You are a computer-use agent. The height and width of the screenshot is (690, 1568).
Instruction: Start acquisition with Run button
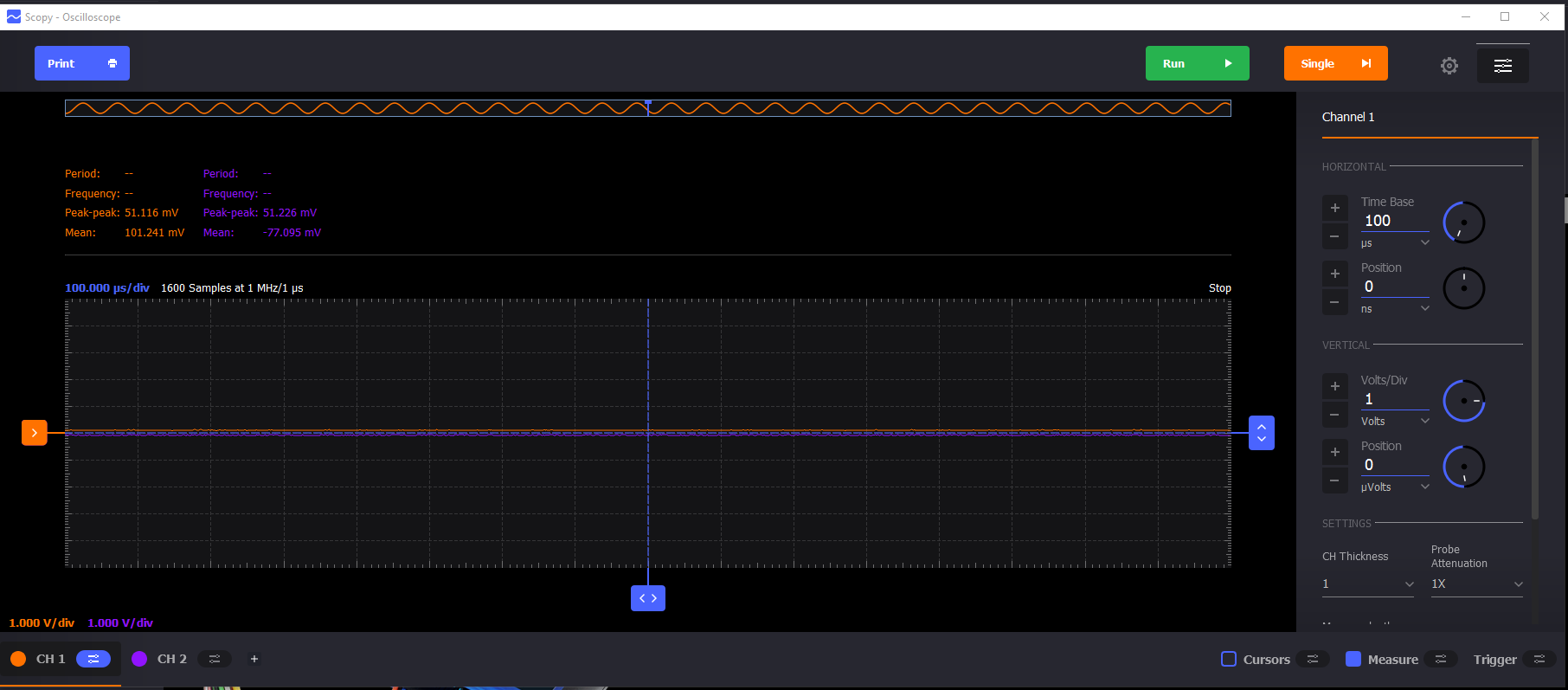[x=1198, y=63]
